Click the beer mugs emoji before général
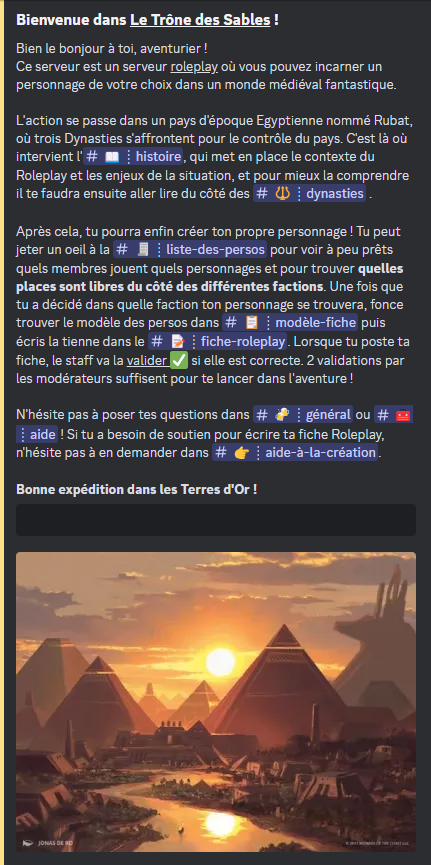Image resolution: width=431 pixels, height=865 pixels. [x=282, y=414]
